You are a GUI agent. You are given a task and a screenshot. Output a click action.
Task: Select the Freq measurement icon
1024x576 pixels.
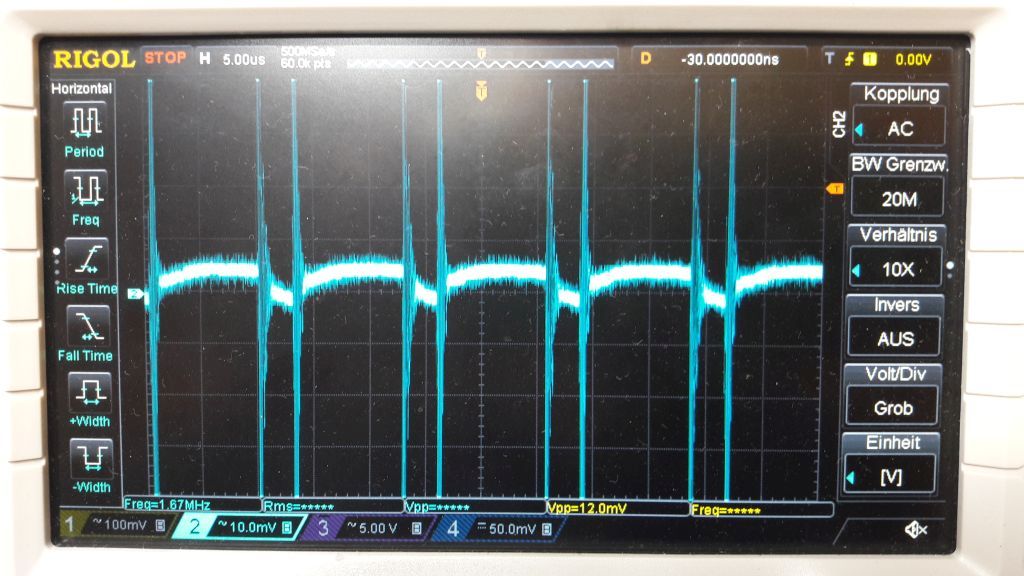86,189
